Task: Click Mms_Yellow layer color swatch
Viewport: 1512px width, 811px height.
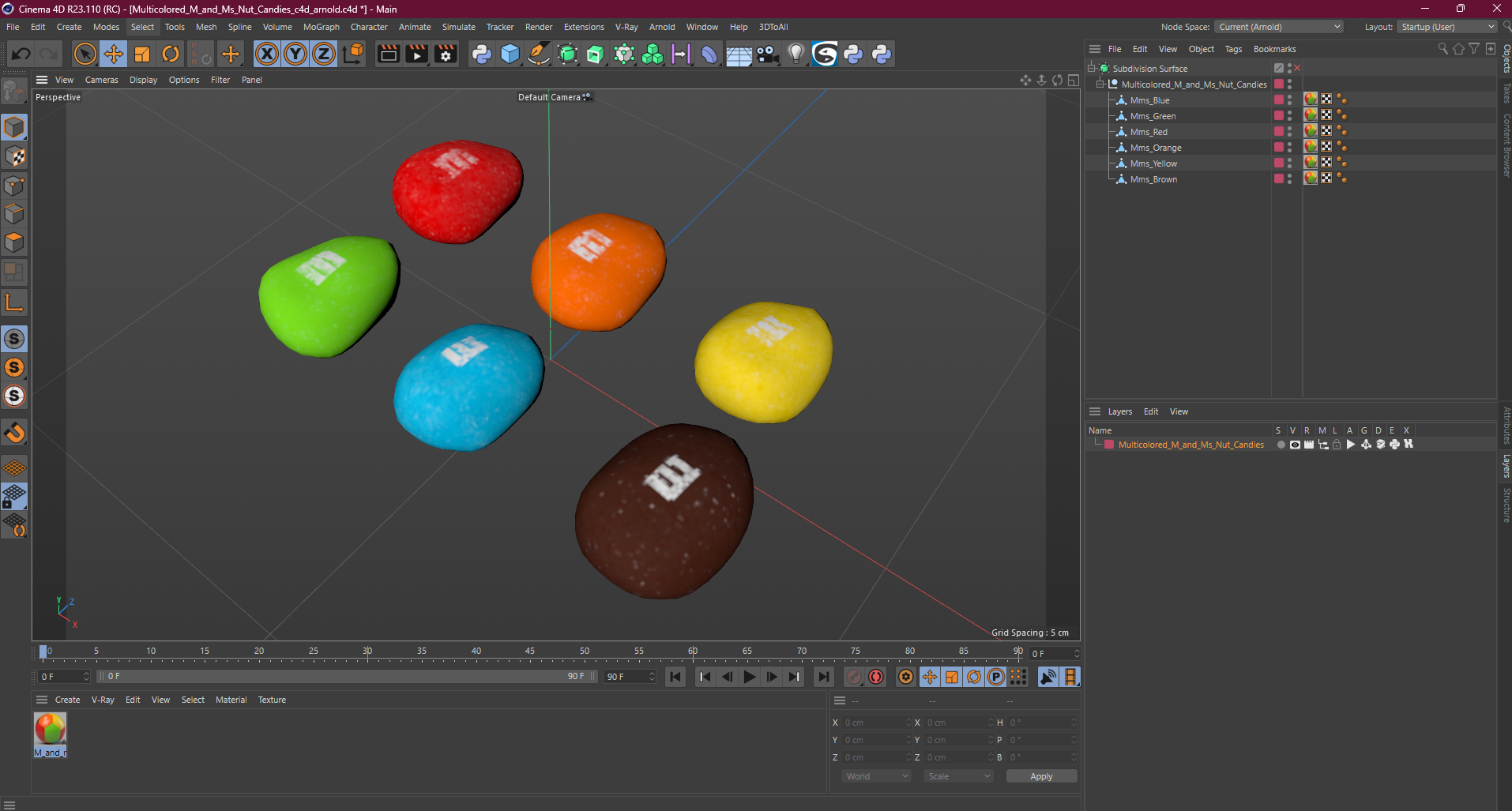Action: point(1279,163)
